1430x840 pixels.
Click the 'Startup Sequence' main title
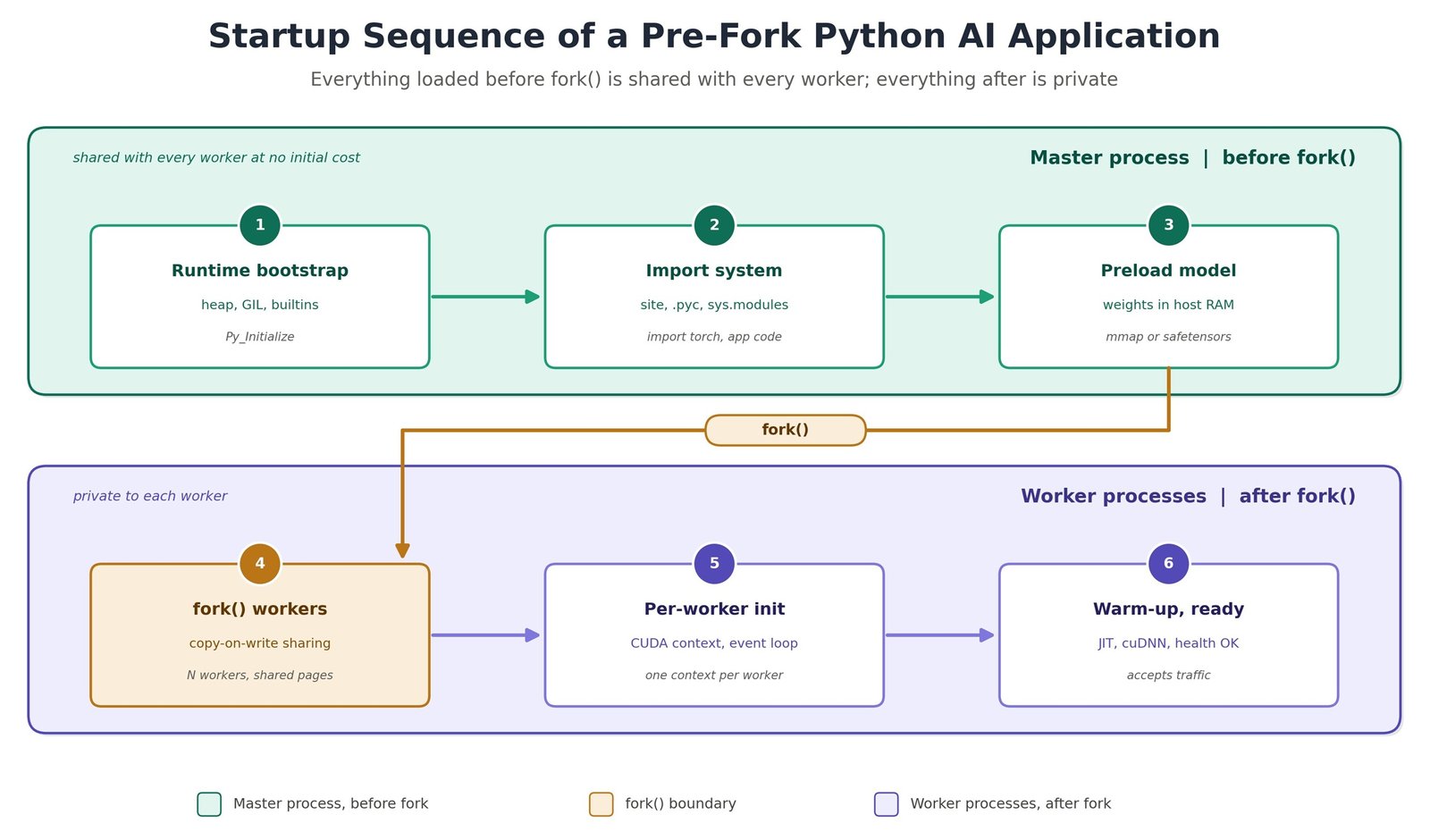click(714, 37)
